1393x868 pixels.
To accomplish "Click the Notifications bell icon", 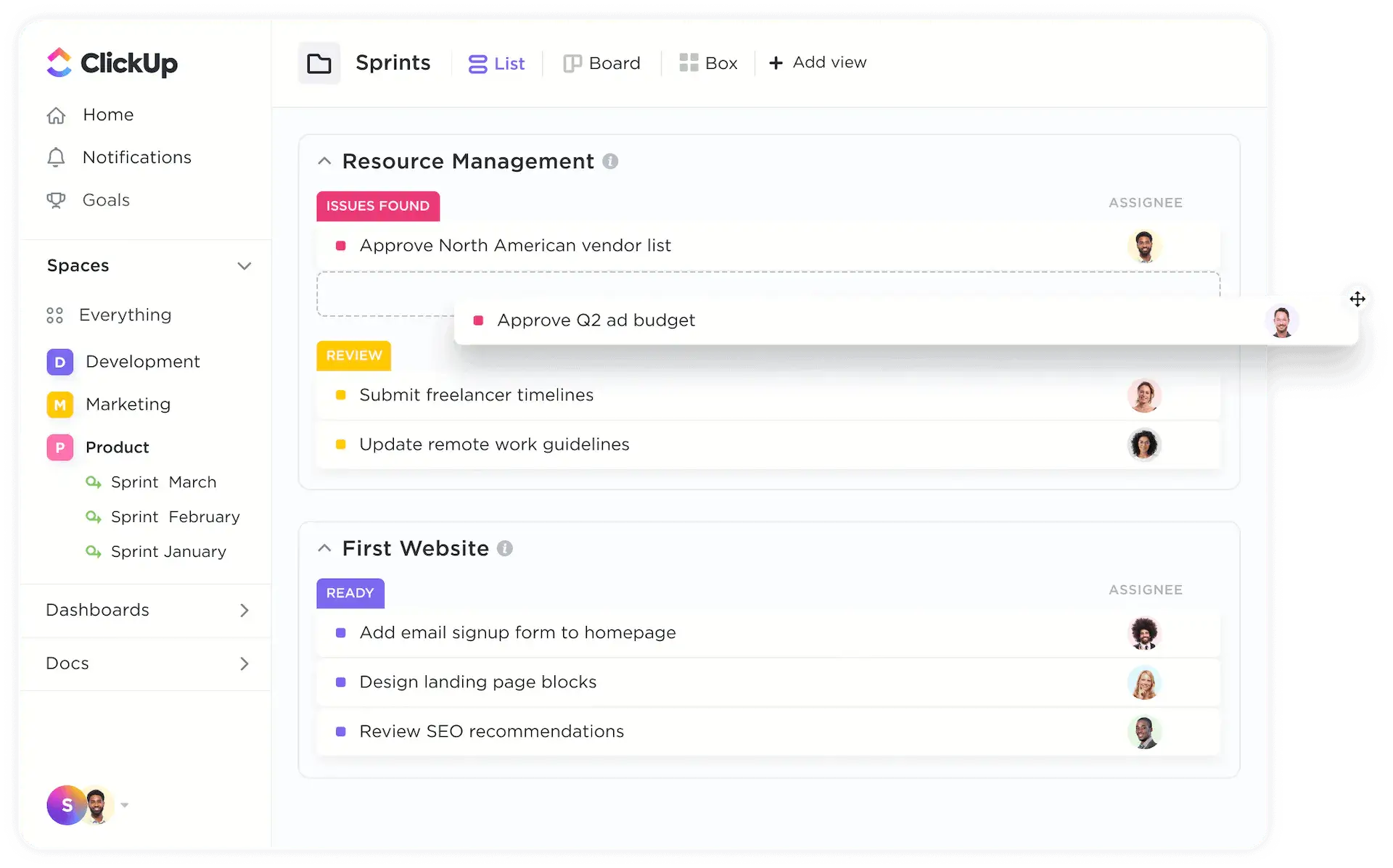I will pos(57,156).
